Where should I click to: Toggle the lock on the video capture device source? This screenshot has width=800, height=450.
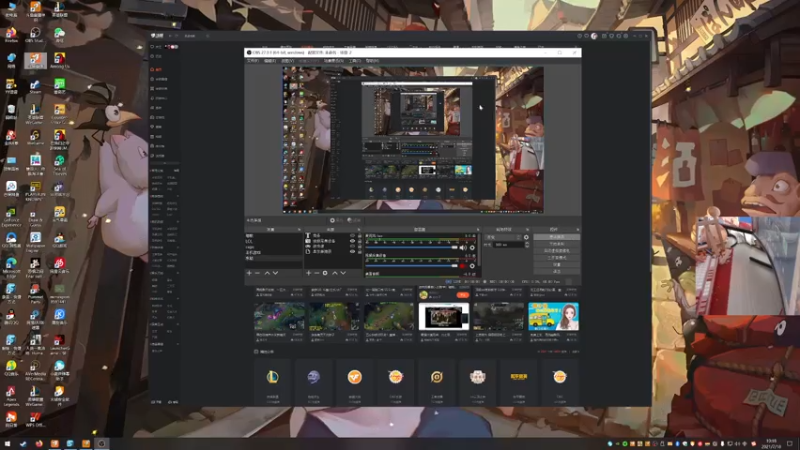coord(359,241)
